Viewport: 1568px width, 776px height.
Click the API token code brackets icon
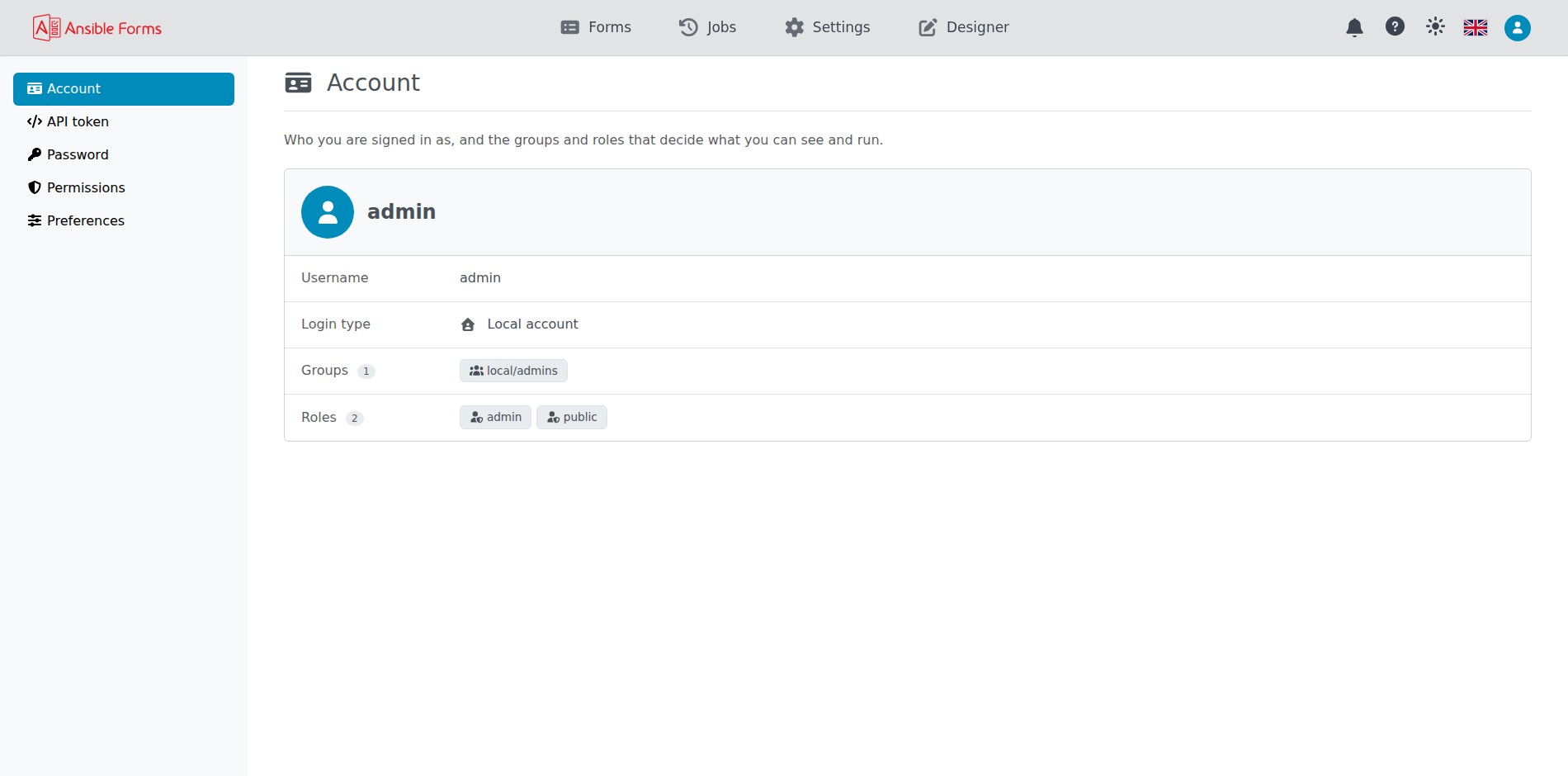35,121
